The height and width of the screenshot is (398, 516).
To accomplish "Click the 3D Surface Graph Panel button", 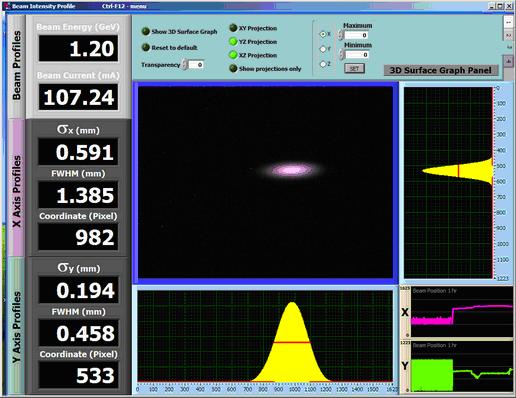I will click(441, 70).
